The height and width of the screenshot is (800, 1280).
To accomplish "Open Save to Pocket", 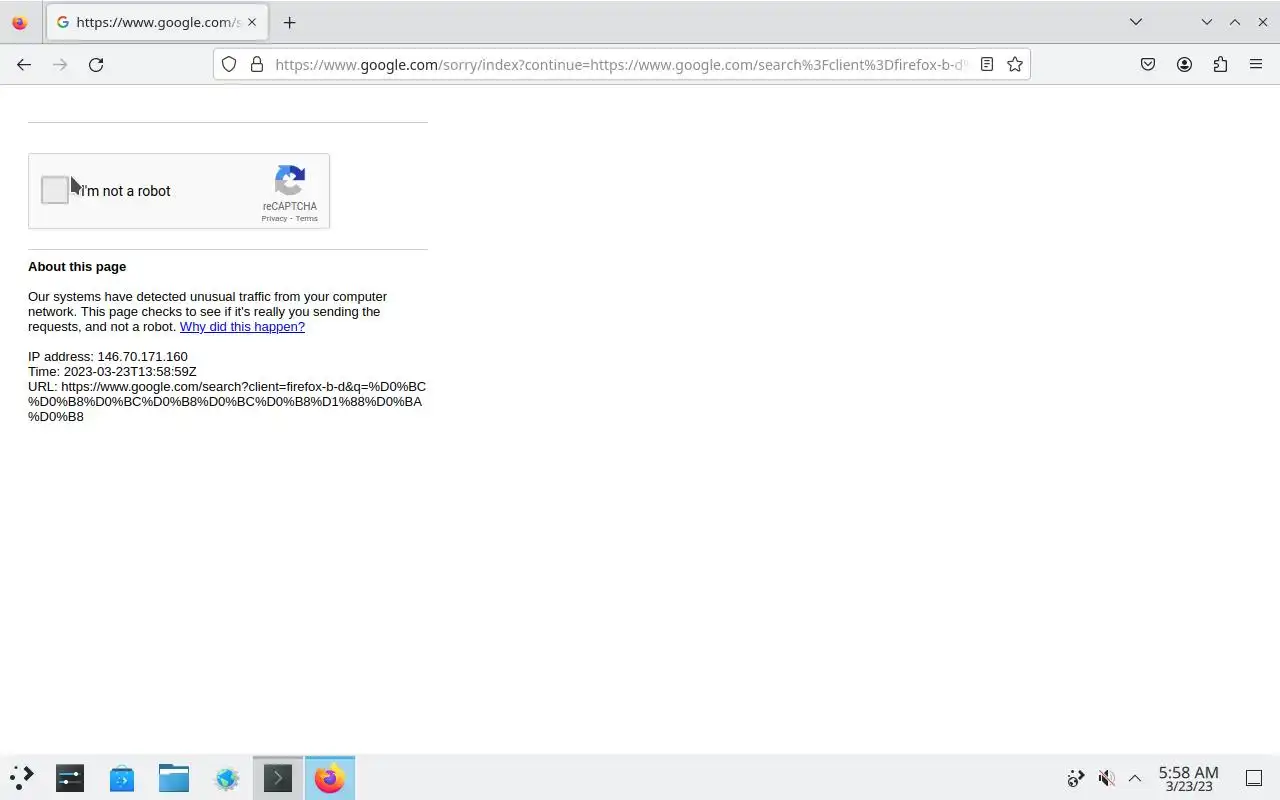I will pos(1148,64).
